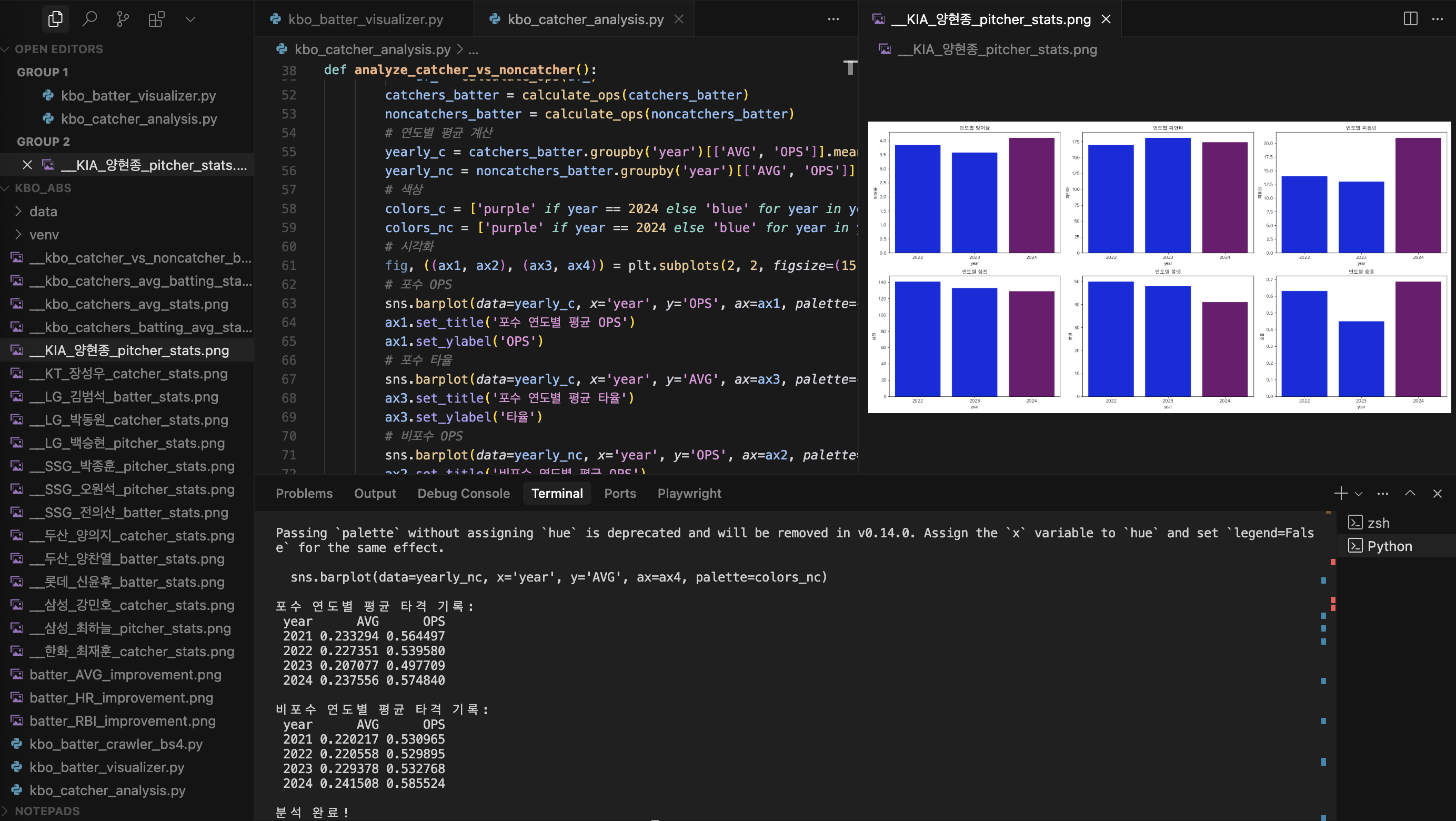Maximize the terminal panel with the up chevron
Screen dimensions: 1456x821
1410,493
